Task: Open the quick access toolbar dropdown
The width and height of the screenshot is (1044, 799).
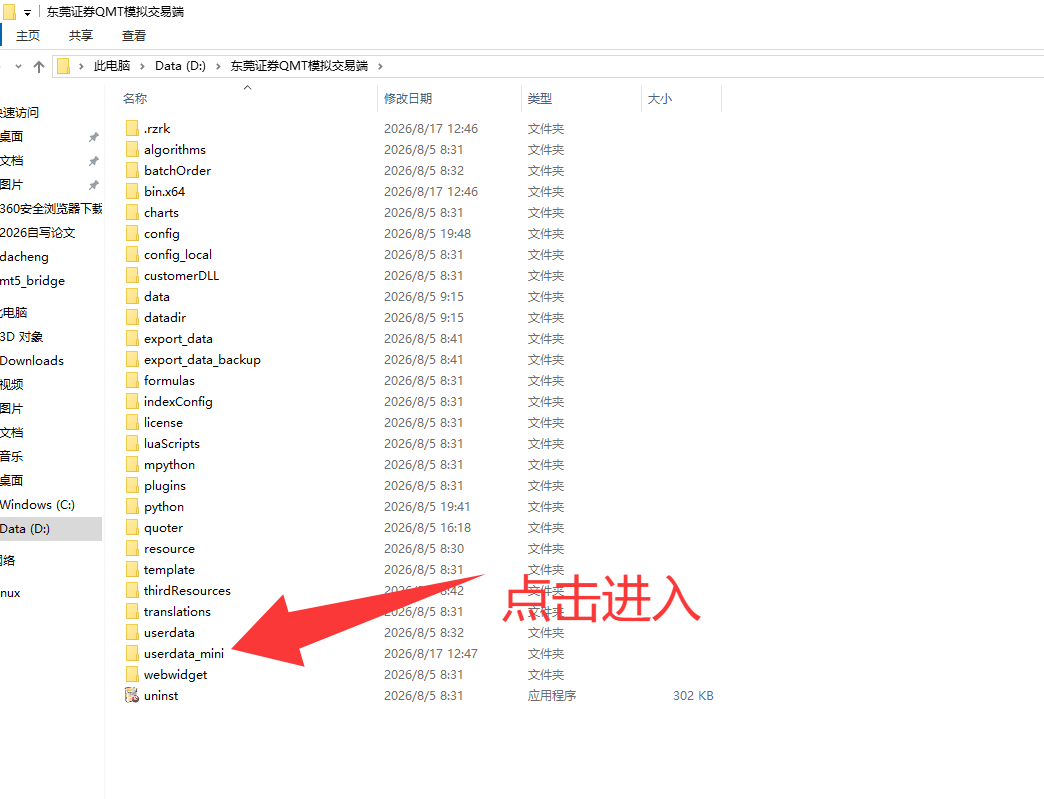Action: pyautogui.click(x=27, y=13)
